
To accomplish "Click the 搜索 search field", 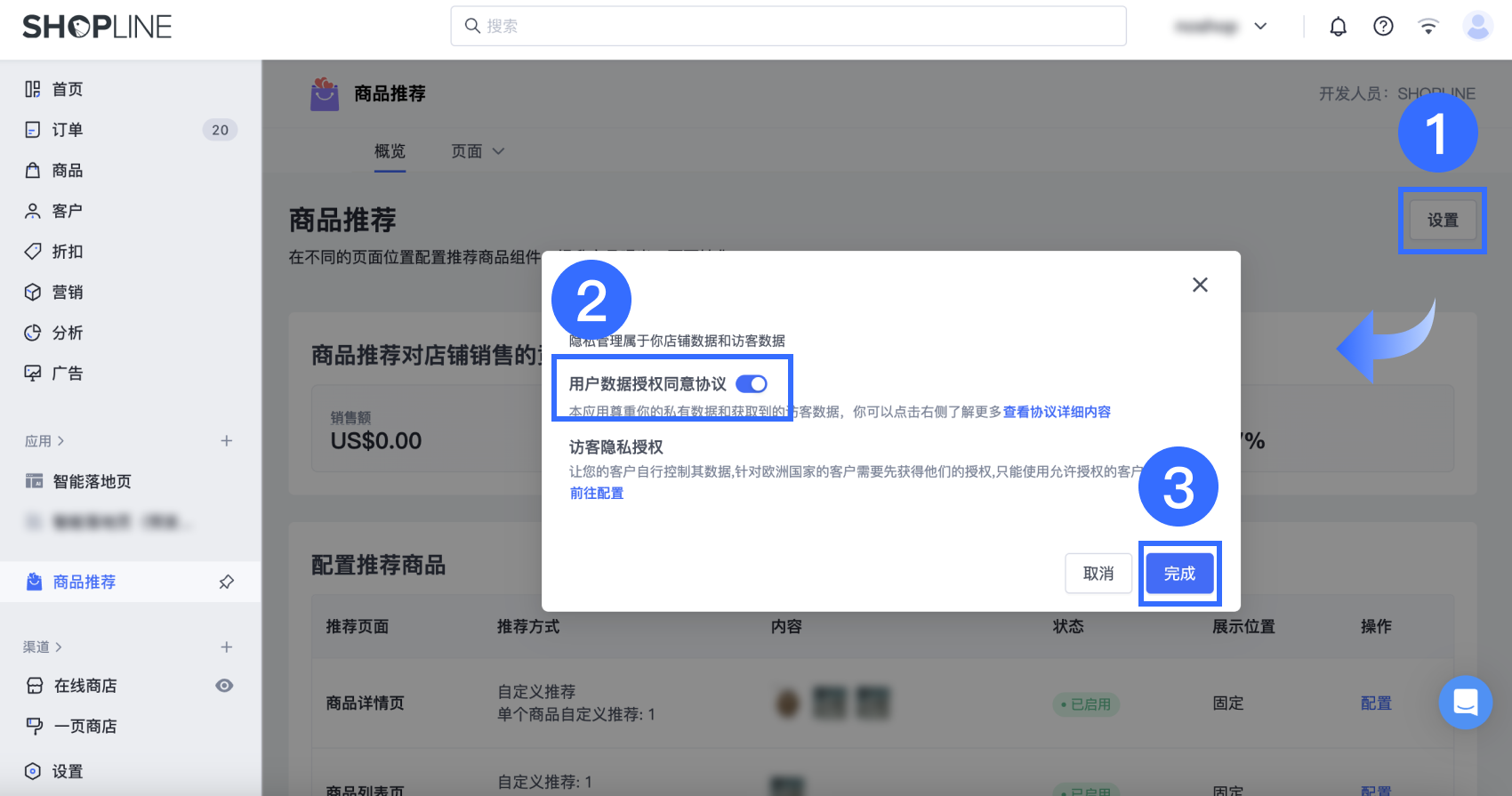I will (788, 26).
